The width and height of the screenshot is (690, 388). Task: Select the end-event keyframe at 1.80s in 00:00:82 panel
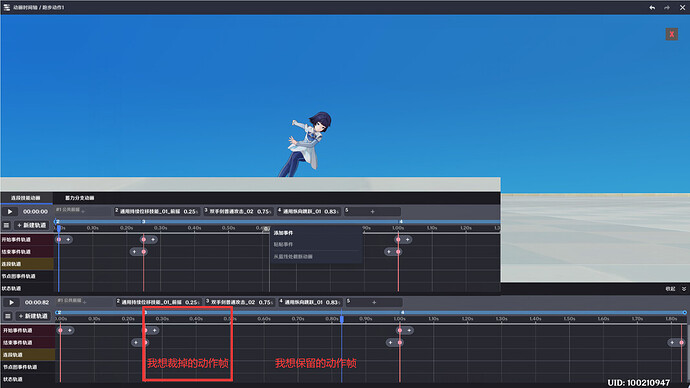(x=682, y=343)
